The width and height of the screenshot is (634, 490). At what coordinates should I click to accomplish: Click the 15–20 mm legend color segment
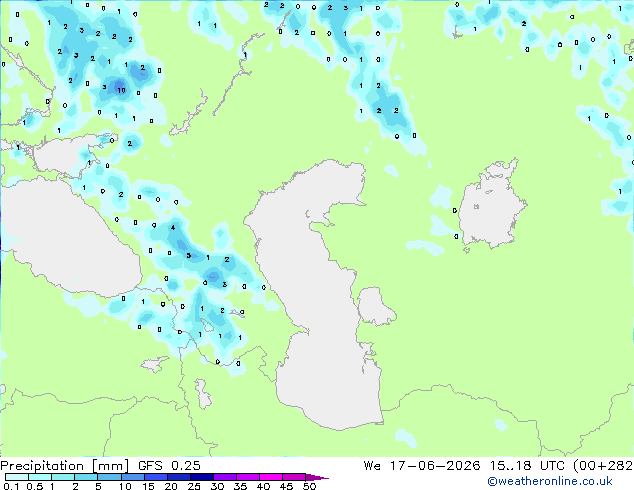point(156,477)
